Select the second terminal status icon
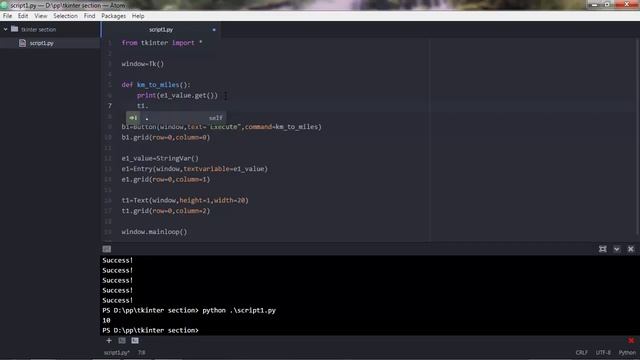 tap(135, 340)
